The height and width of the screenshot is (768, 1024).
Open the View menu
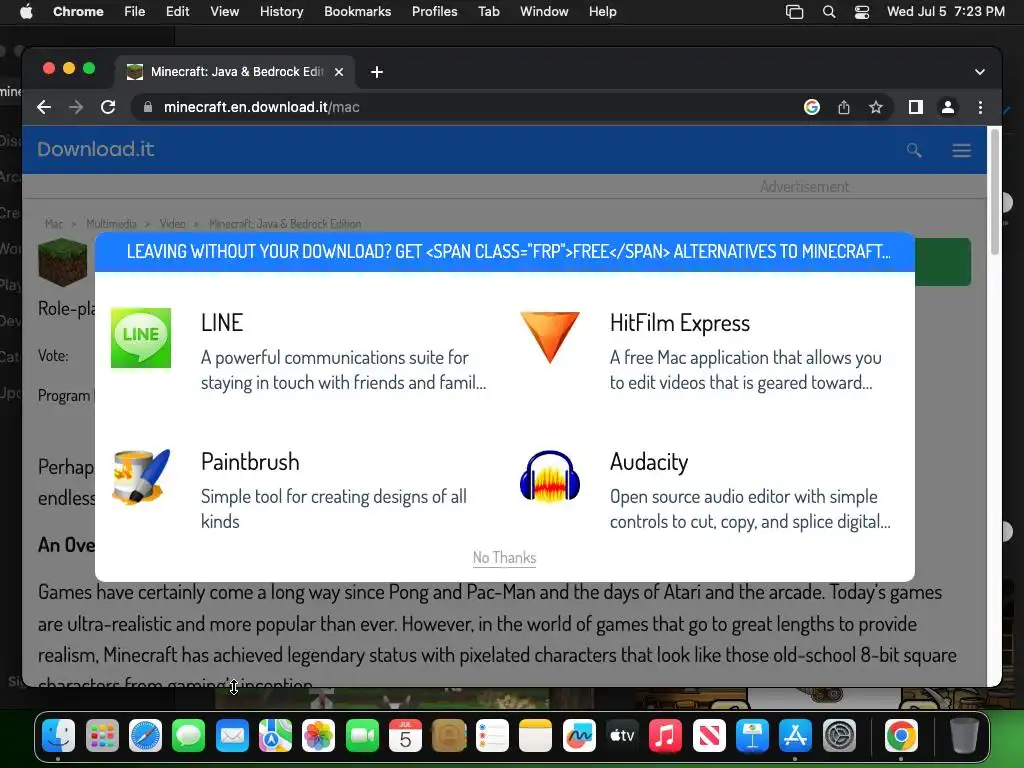coord(225,12)
